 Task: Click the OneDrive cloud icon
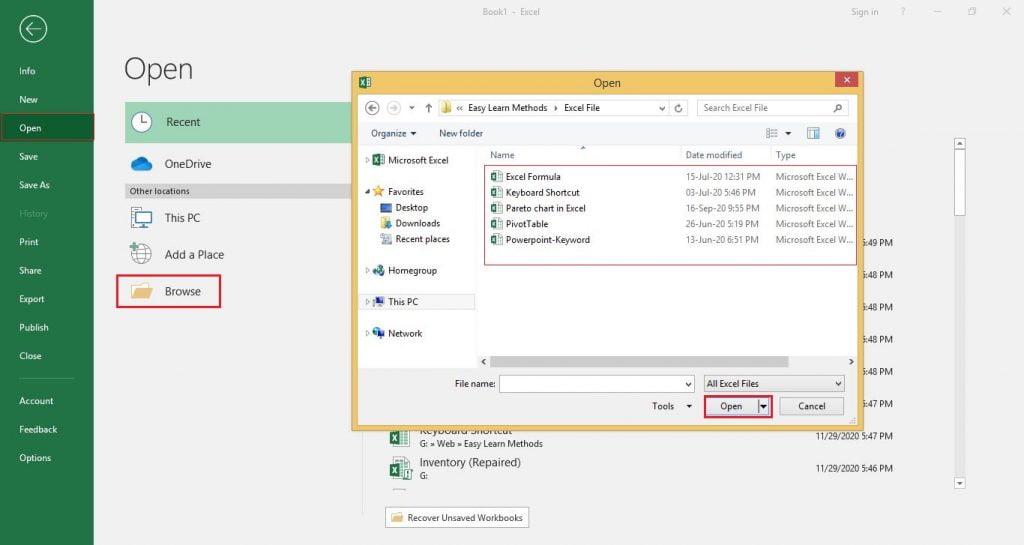(142, 164)
